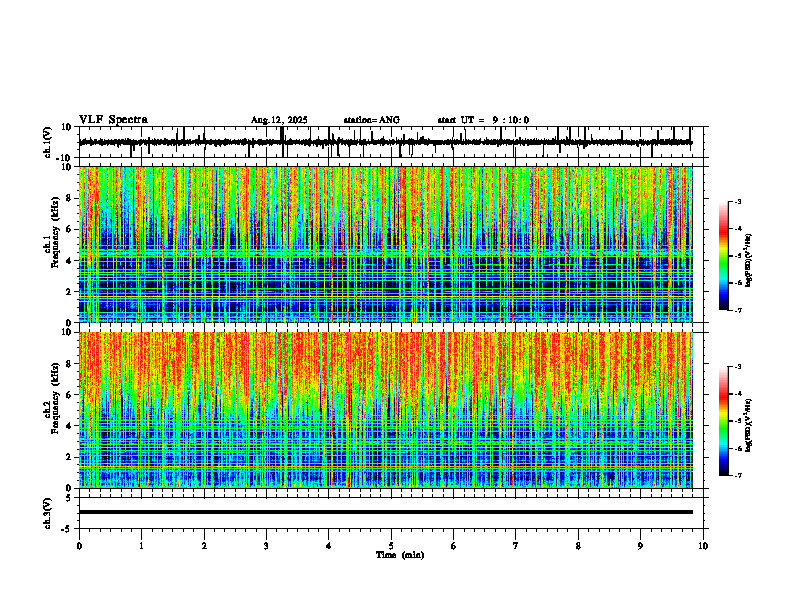Screen dimensions: 792x612
Task: Click the ch.1 voltage waveform trace
Action: pyautogui.click(x=385, y=142)
